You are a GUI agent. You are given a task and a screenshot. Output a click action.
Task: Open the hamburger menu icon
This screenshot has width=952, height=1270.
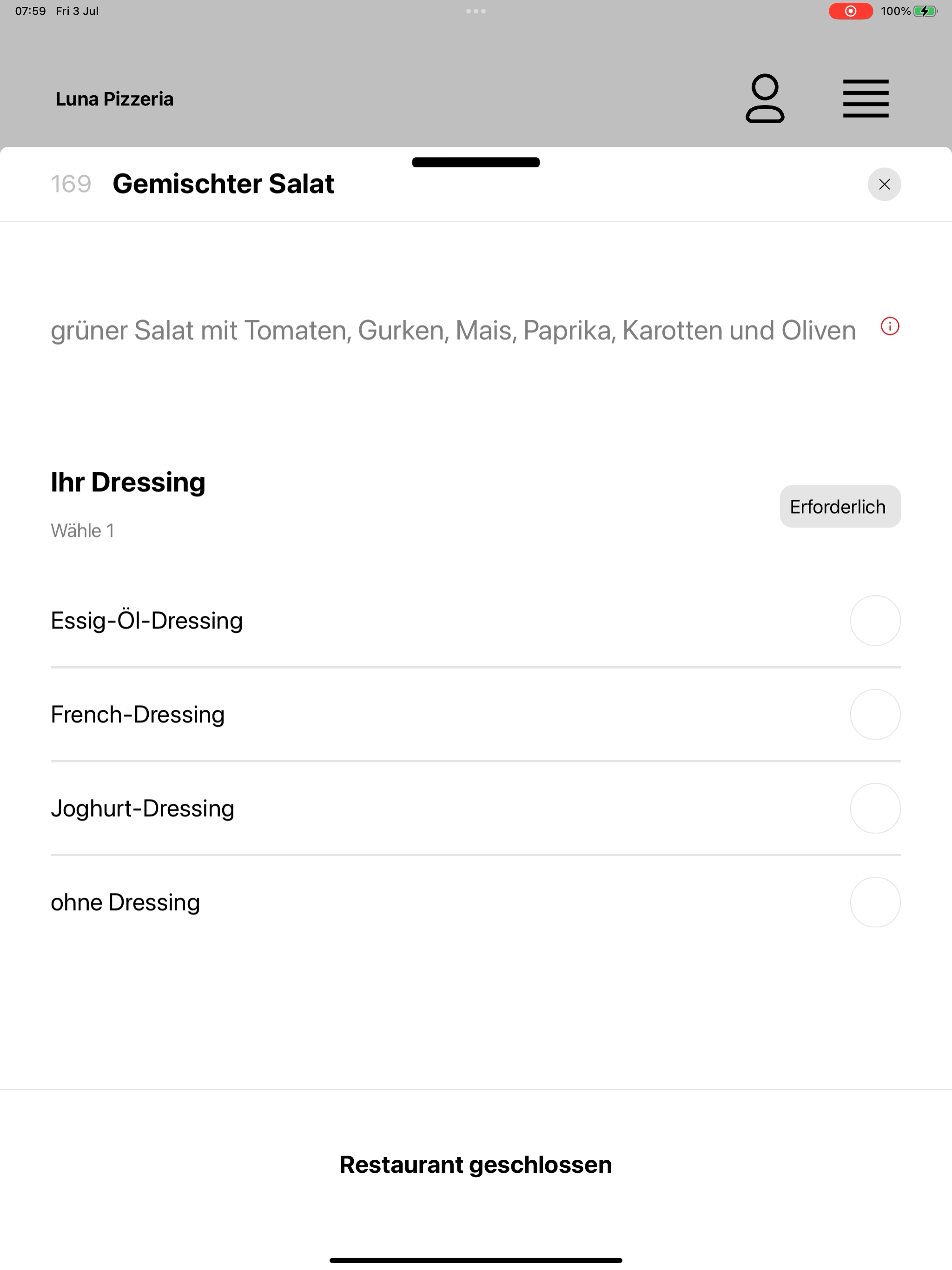(x=865, y=99)
